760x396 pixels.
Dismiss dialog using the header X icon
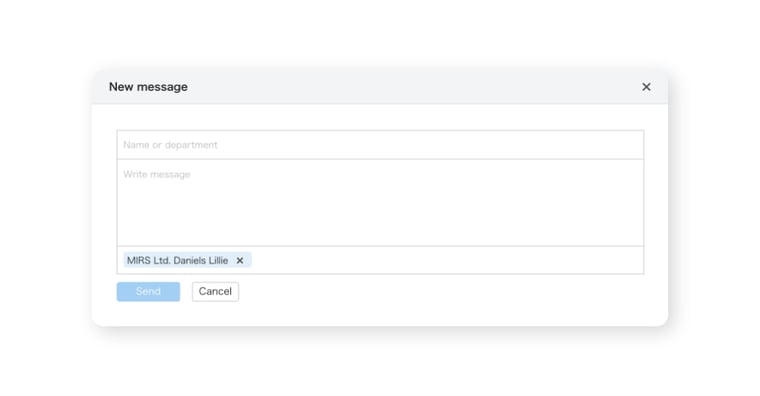(646, 87)
